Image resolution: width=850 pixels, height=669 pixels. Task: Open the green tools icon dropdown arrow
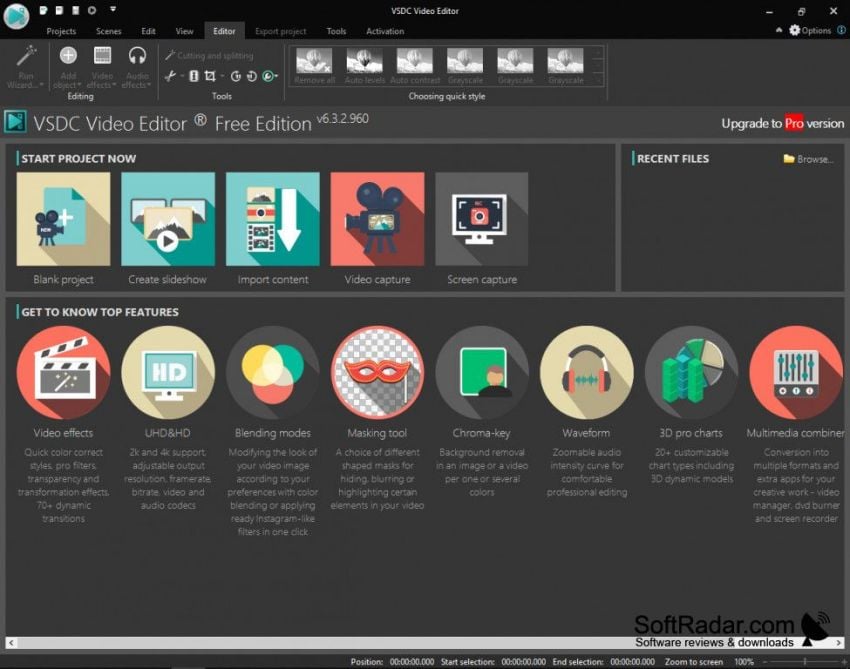[276, 76]
